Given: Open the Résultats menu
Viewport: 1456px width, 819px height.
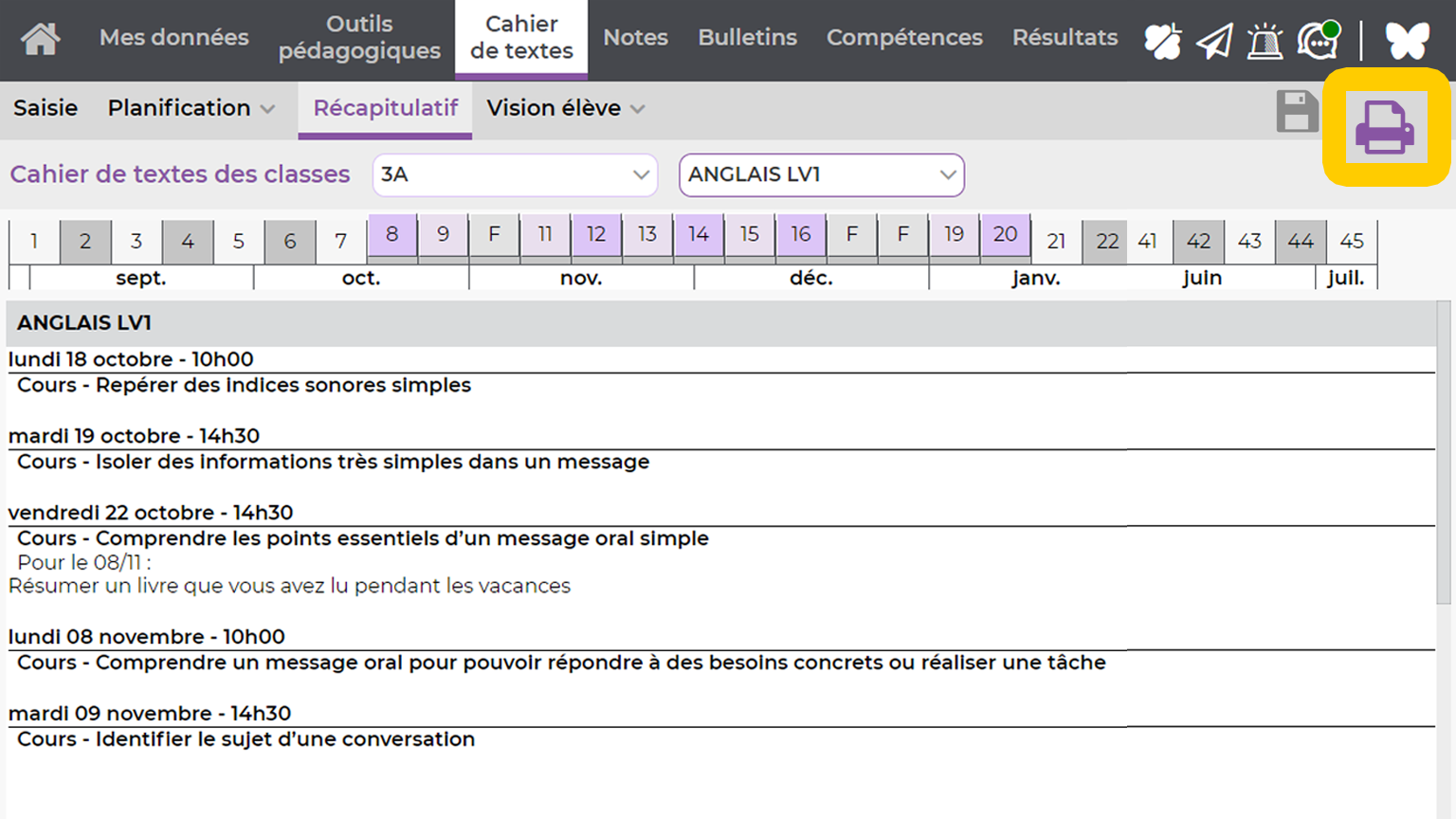Looking at the screenshot, I should point(1065,38).
